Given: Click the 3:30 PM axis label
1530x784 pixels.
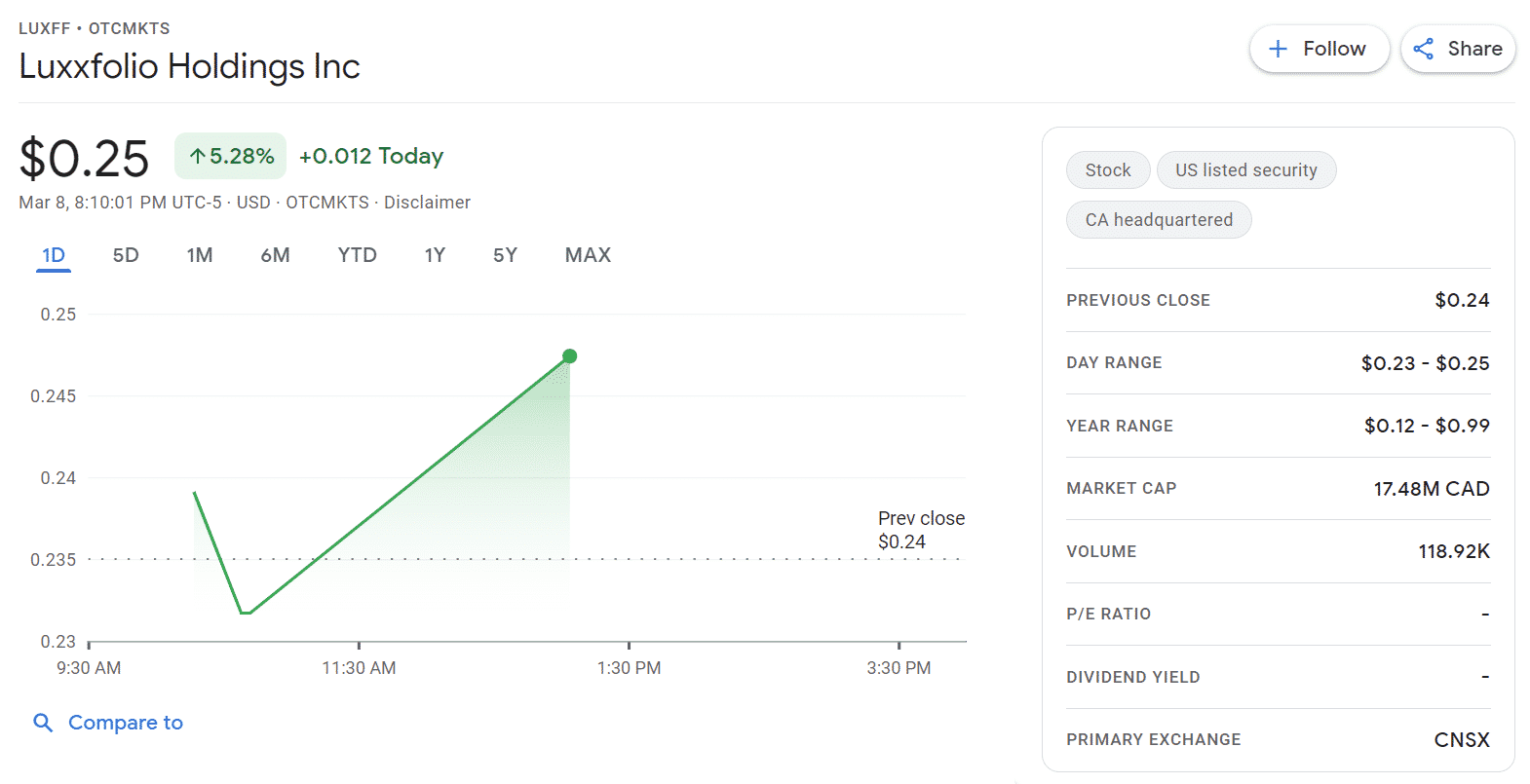Looking at the screenshot, I should coord(899,668).
